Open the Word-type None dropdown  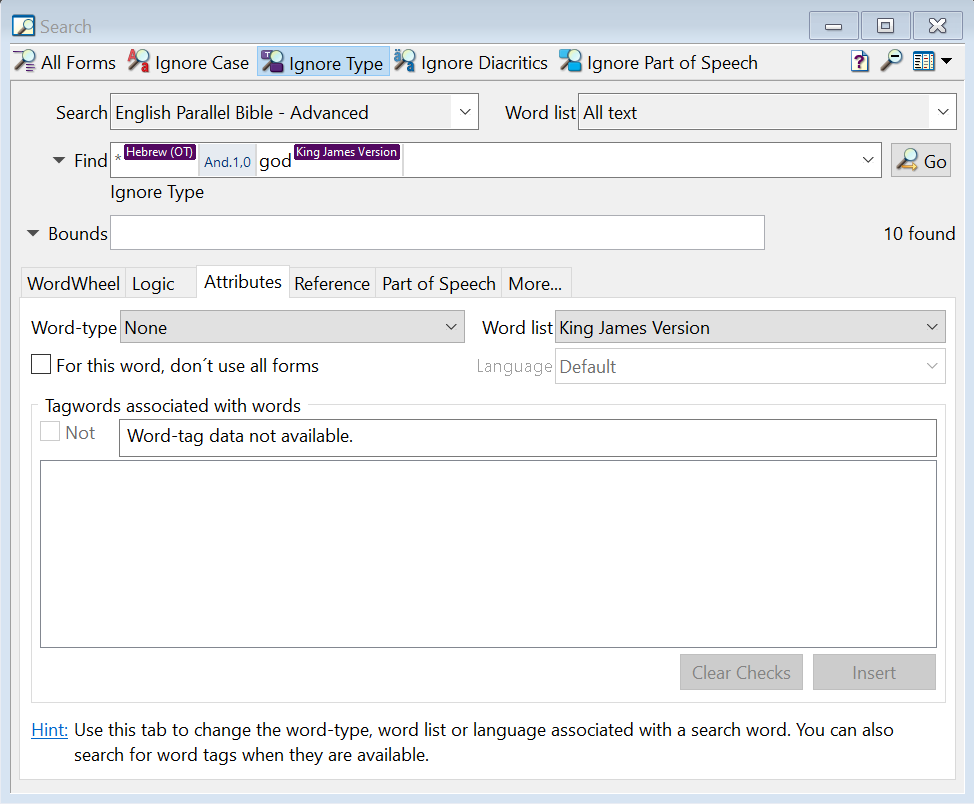(x=292, y=327)
